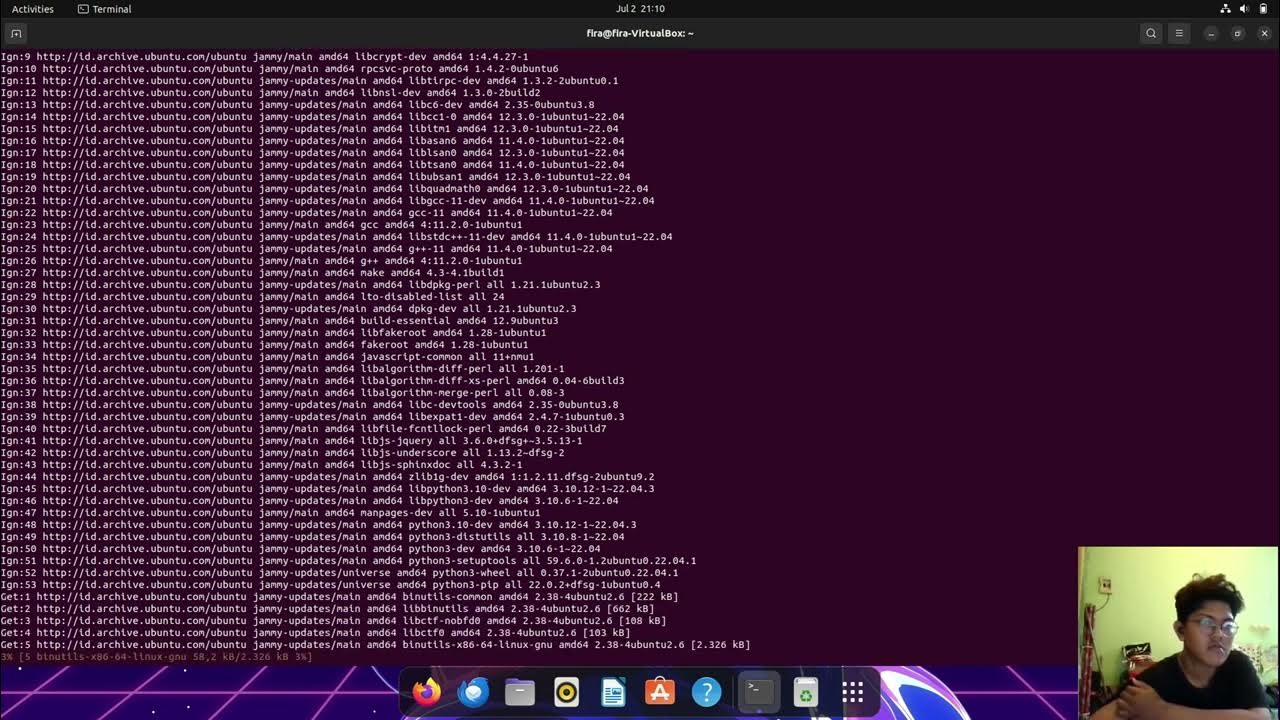The image size is (1280, 720).
Task: Click the Ign:34 javascript-common line
Action: [267, 357]
